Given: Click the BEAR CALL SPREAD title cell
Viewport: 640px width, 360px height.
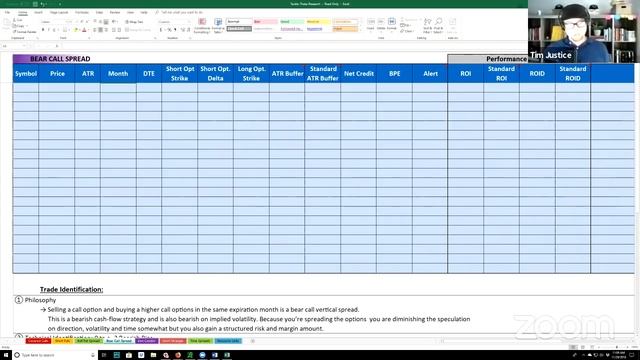Looking at the screenshot, I should click(60, 59).
